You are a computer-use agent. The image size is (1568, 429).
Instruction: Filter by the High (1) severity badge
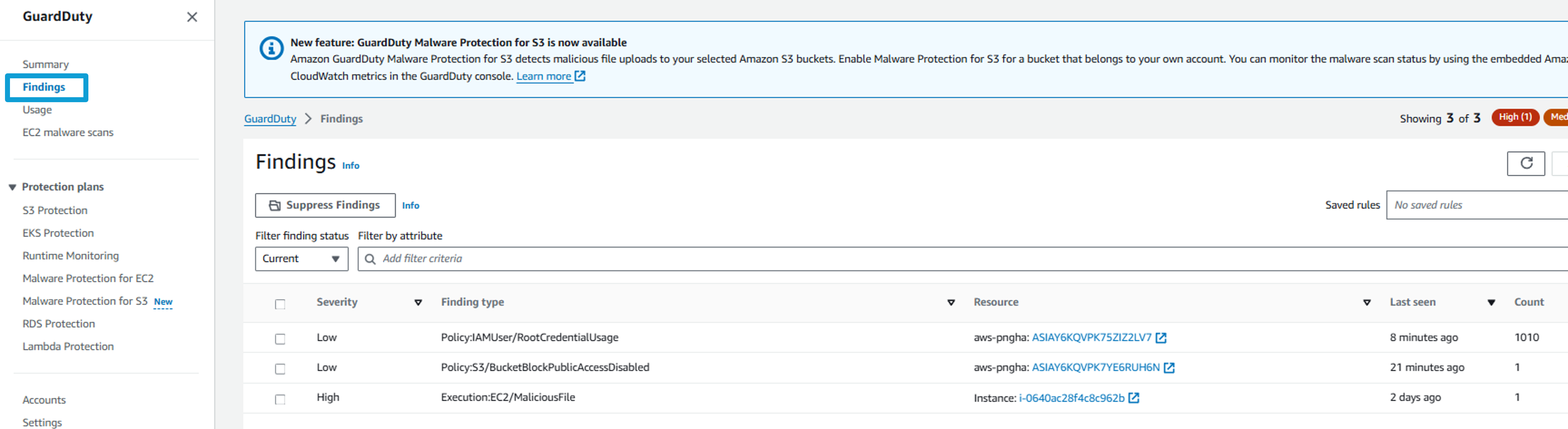tap(1515, 117)
